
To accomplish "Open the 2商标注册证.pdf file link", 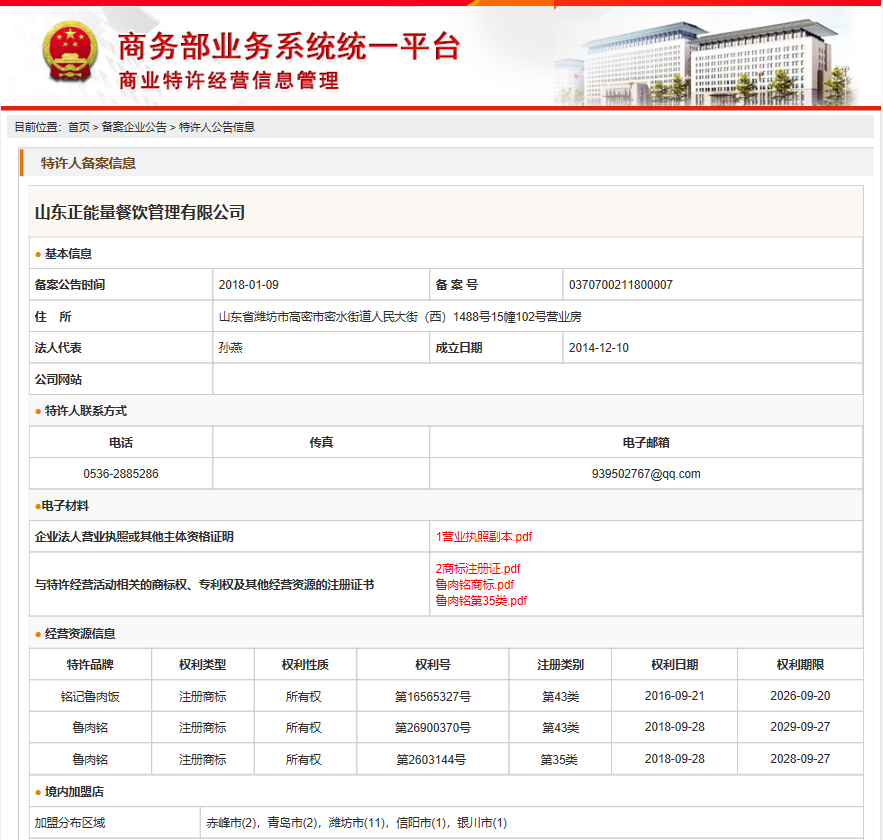I will (478, 569).
